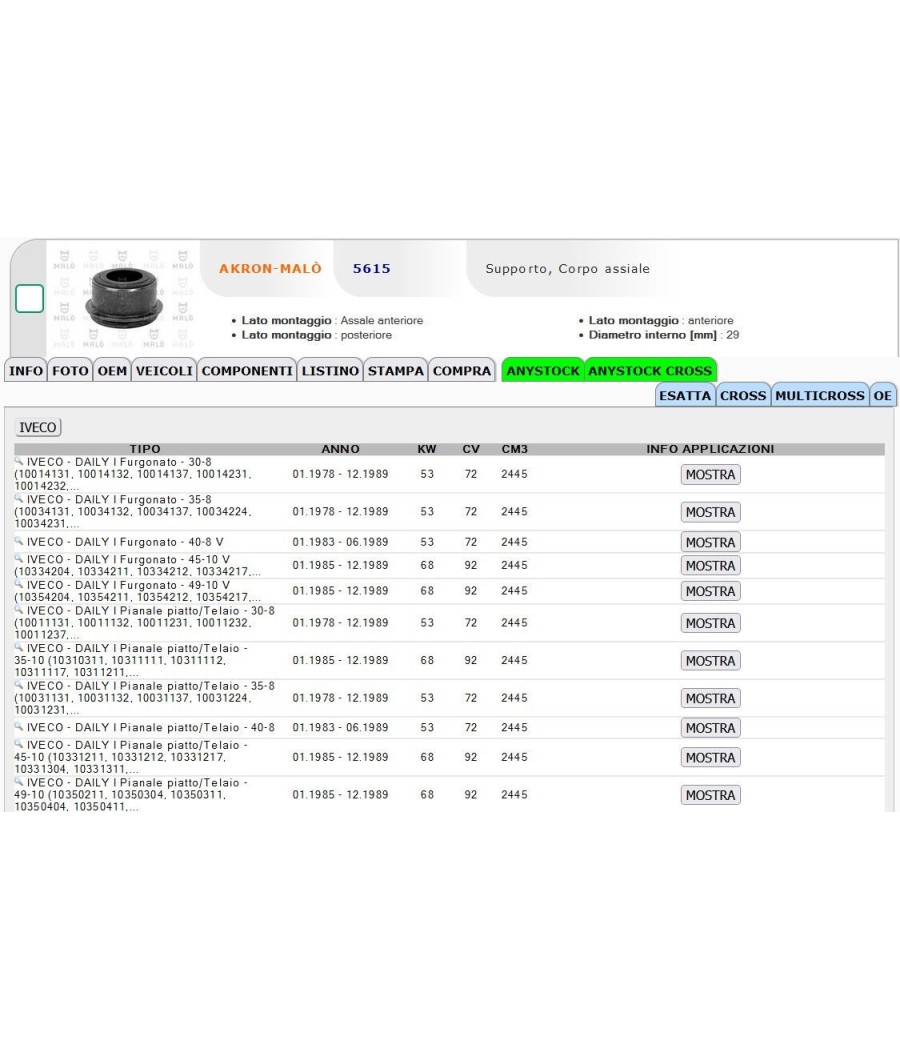Select the OE search tab
This screenshot has width=900, height=1050.
pos(883,395)
